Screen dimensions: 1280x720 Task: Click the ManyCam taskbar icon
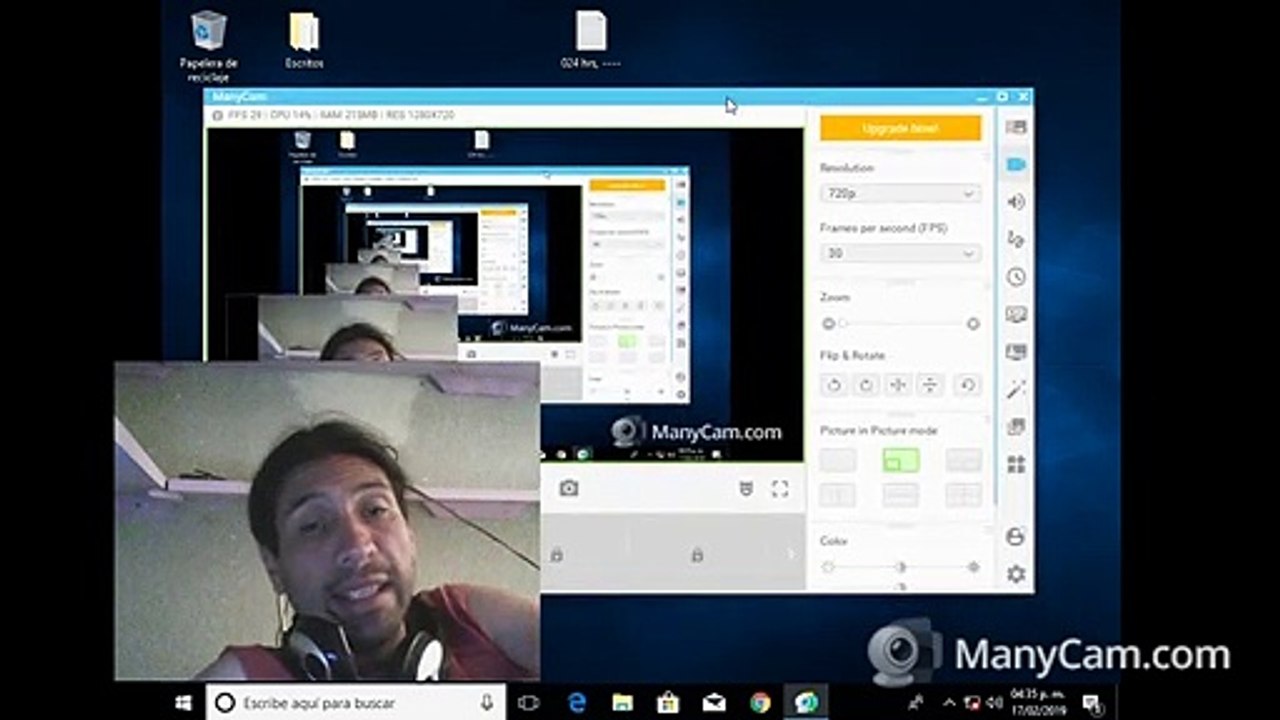click(806, 703)
